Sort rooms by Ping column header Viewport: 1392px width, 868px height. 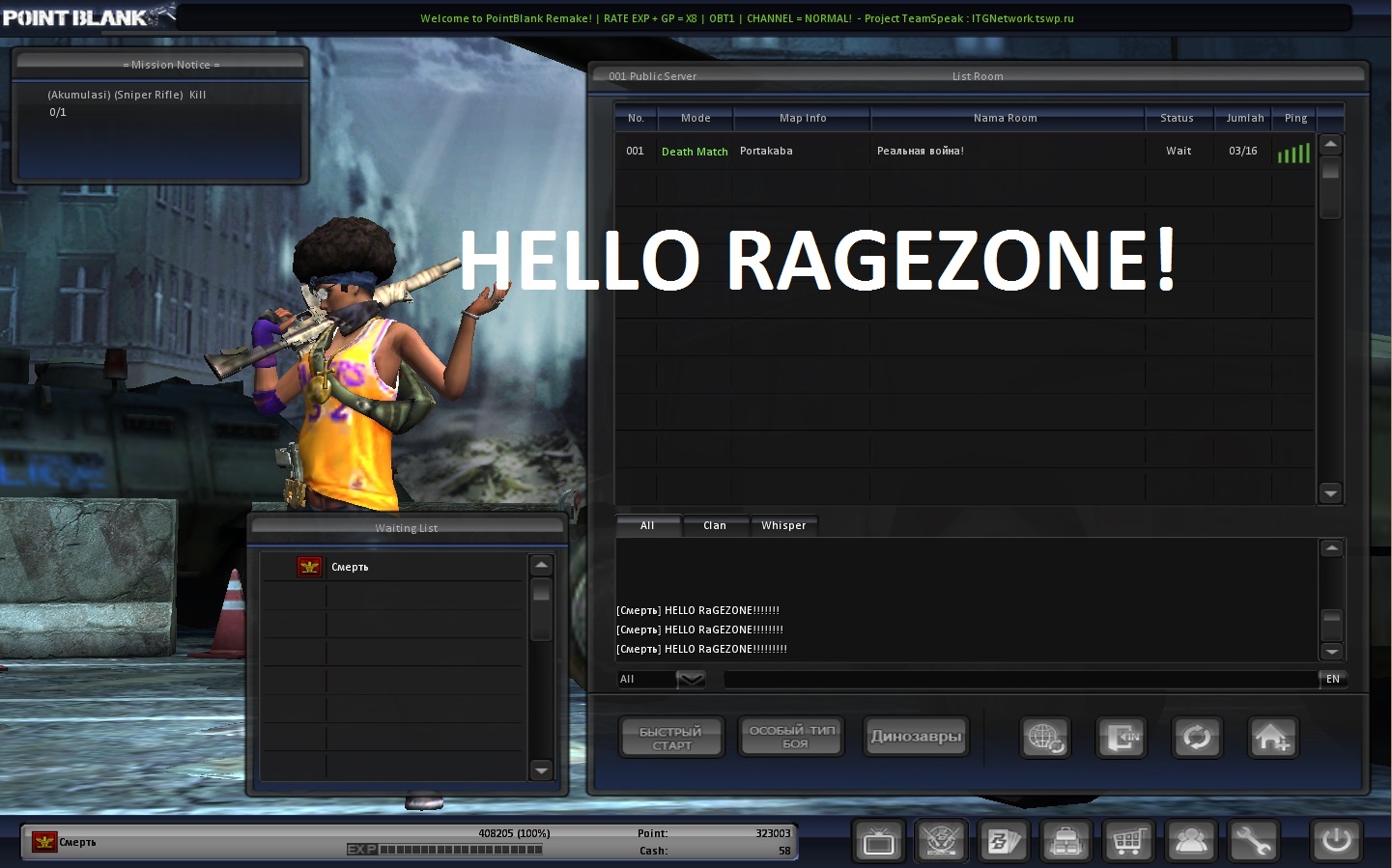point(1295,118)
